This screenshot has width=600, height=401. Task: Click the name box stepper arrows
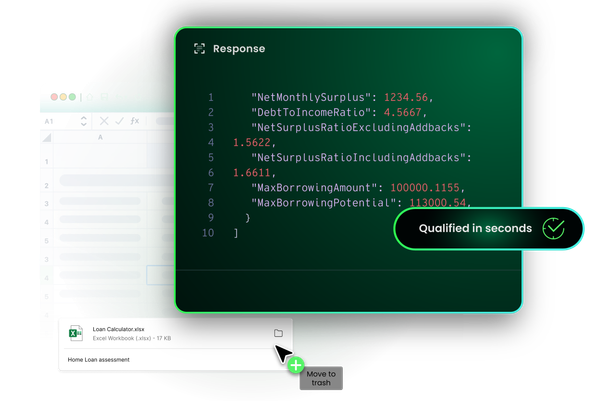coord(84,121)
